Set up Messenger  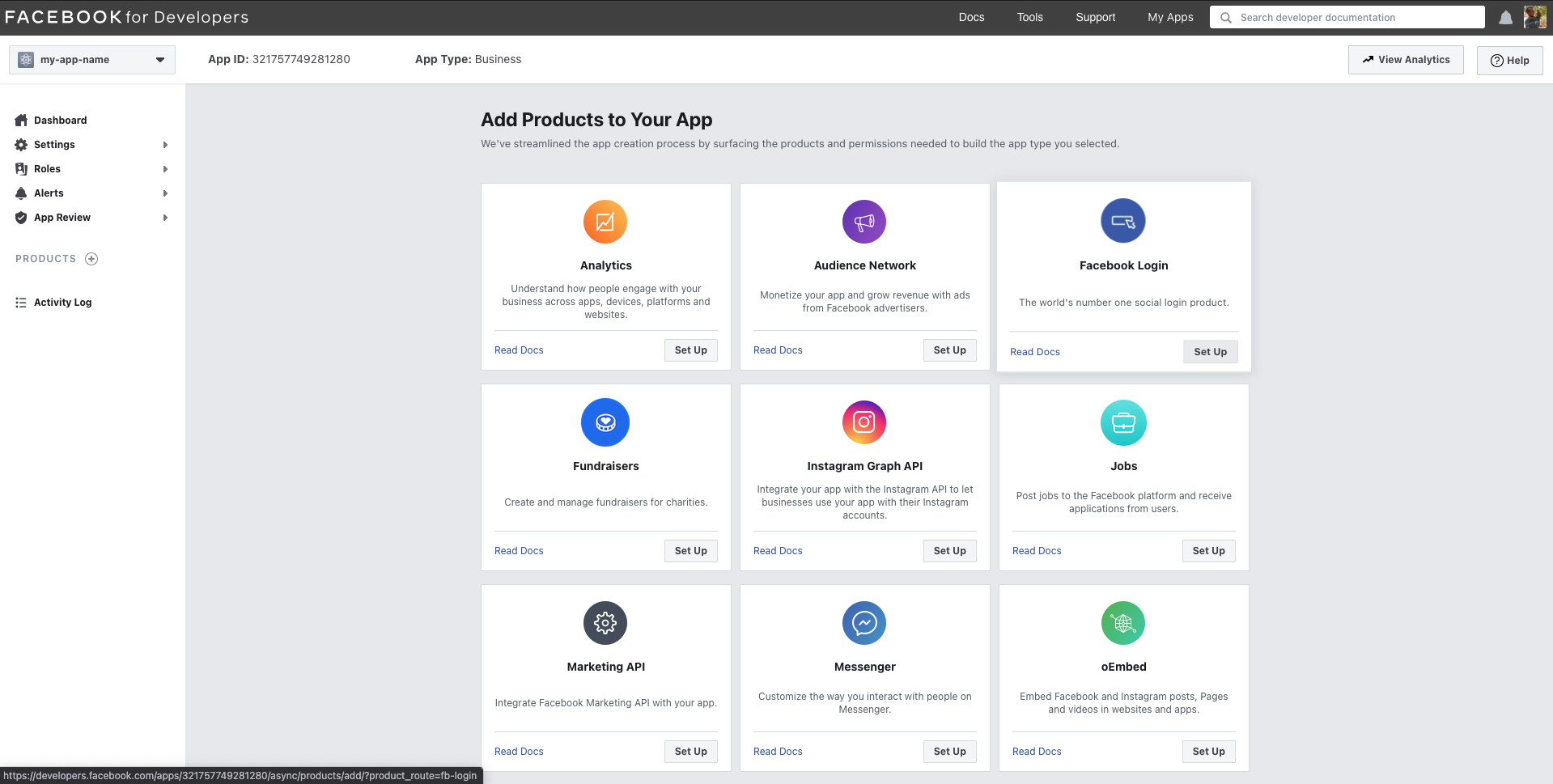[x=950, y=752]
